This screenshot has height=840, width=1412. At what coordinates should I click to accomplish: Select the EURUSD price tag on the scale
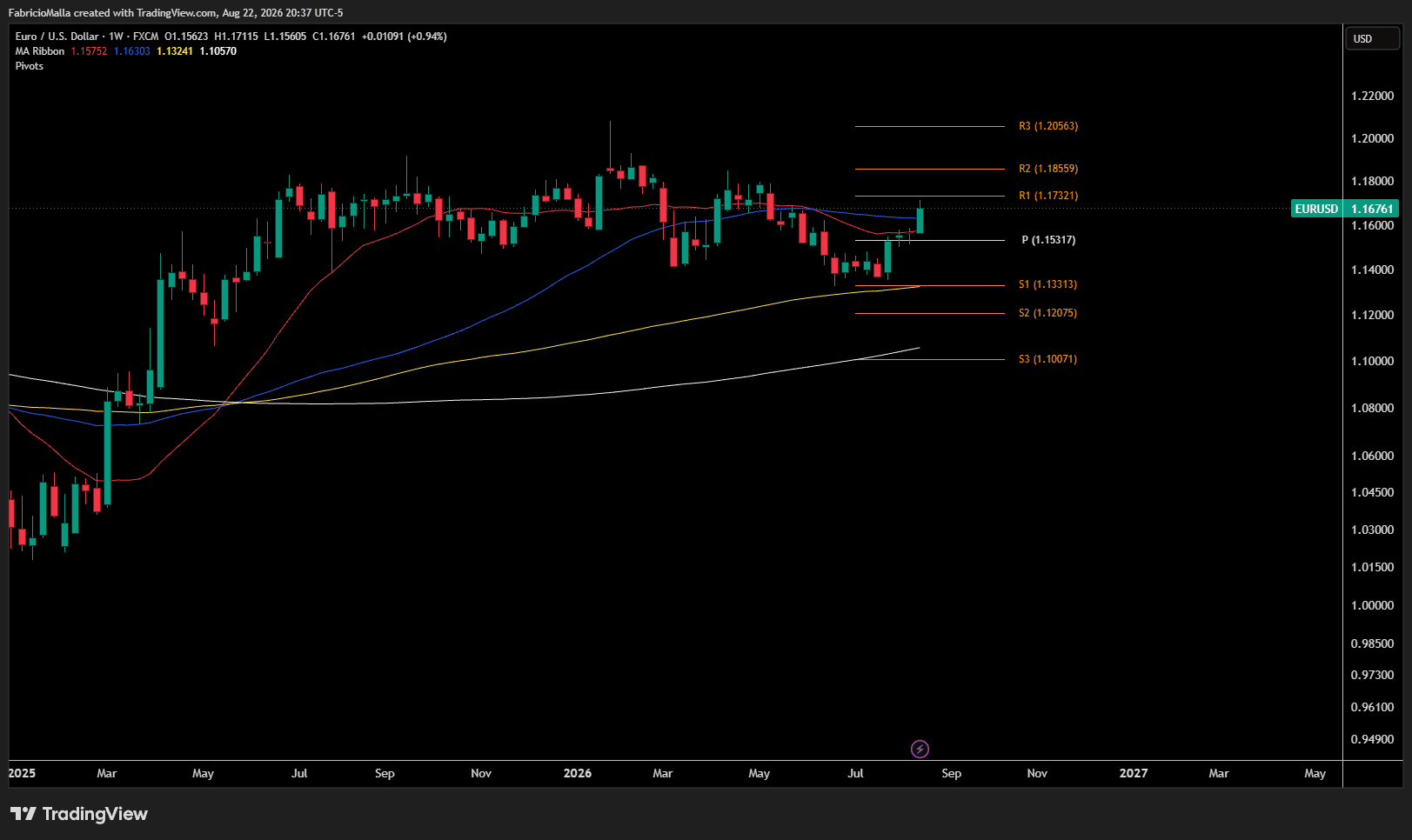tap(1316, 209)
